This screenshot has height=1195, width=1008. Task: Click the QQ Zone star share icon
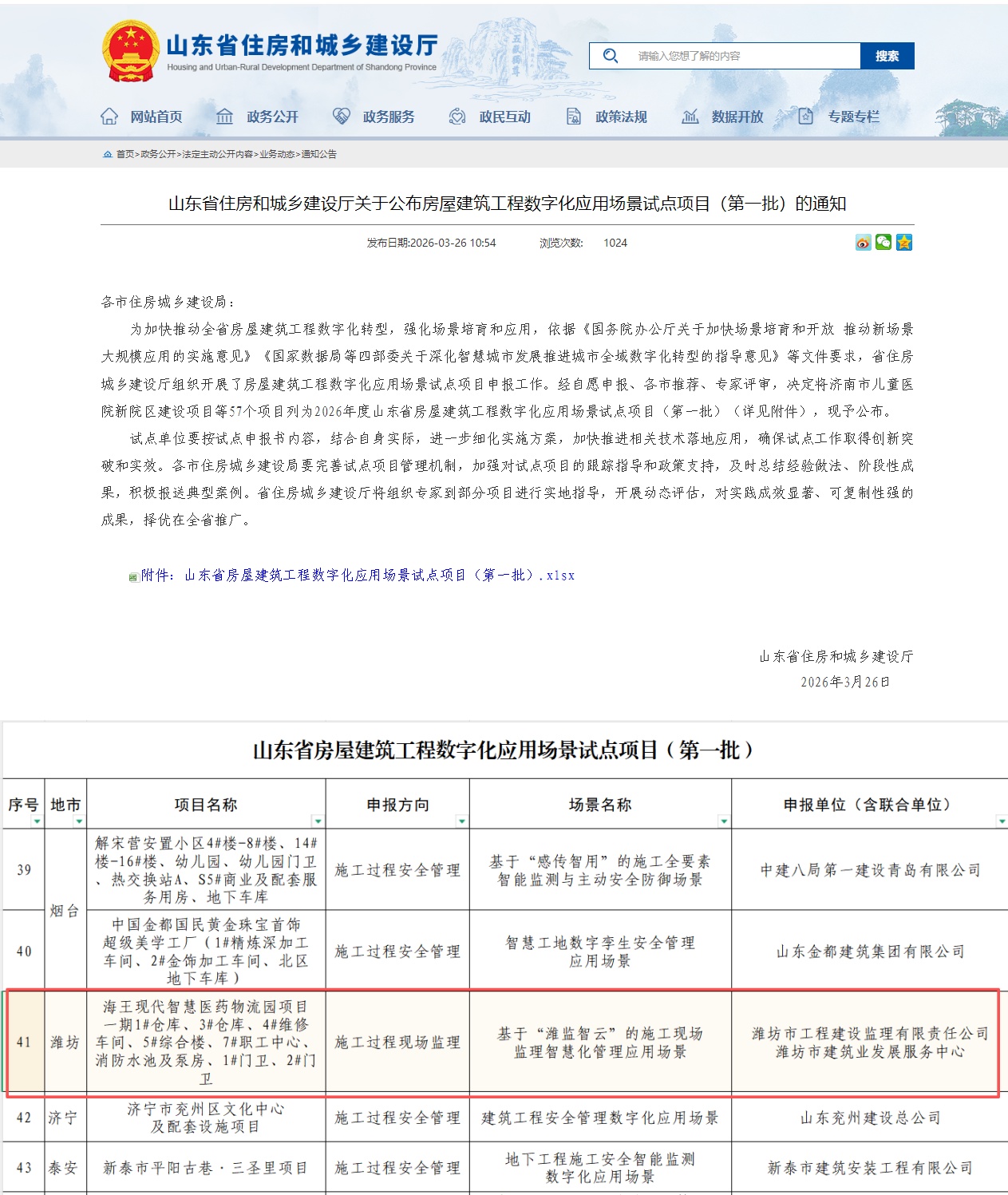tap(903, 243)
